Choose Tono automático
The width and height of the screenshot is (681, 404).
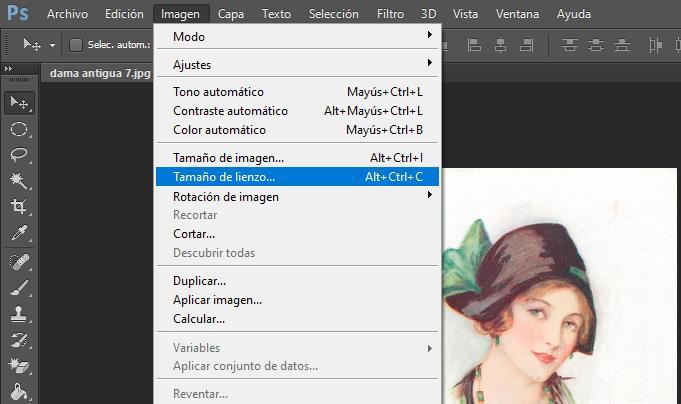tap(298, 92)
